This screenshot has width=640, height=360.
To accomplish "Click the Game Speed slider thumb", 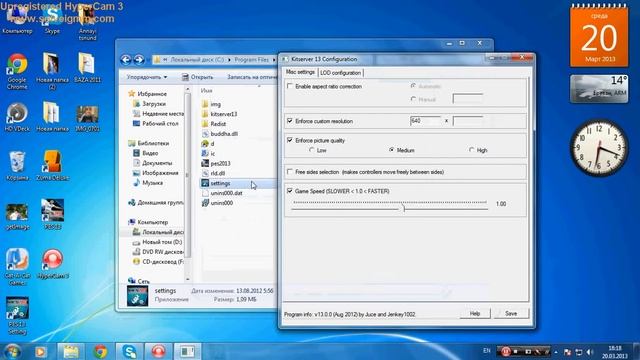I will (x=403, y=208).
